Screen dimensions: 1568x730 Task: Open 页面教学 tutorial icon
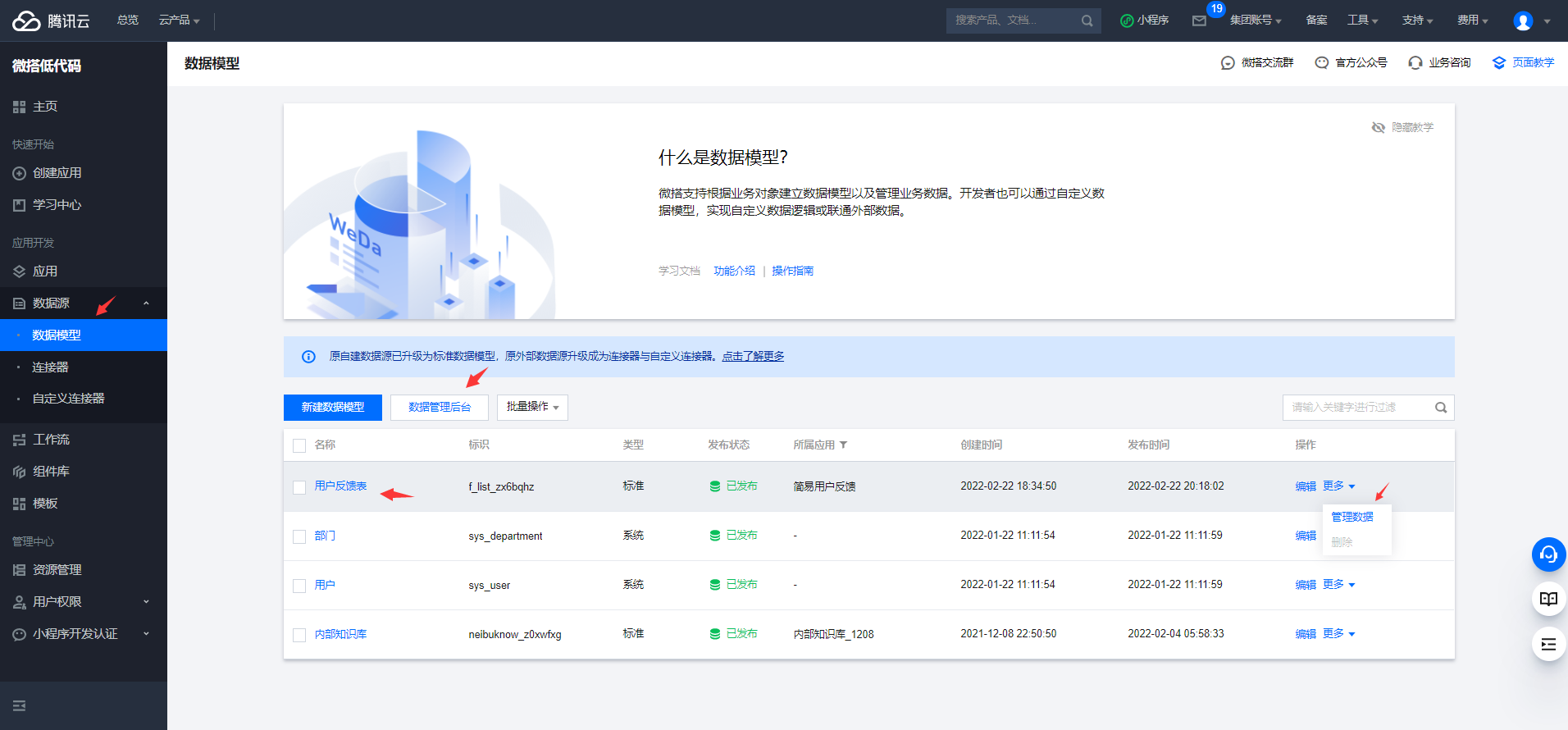click(1499, 63)
